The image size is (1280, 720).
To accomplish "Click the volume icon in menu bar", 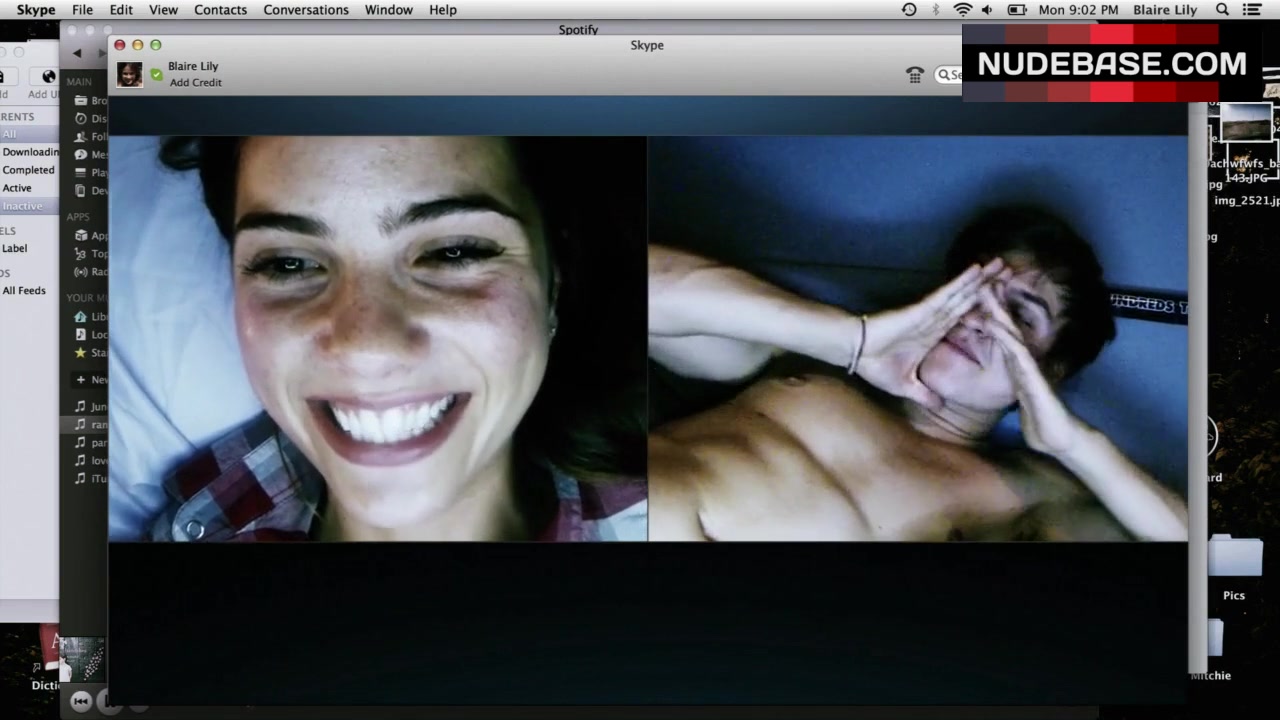I will click(x=988, y=10).
